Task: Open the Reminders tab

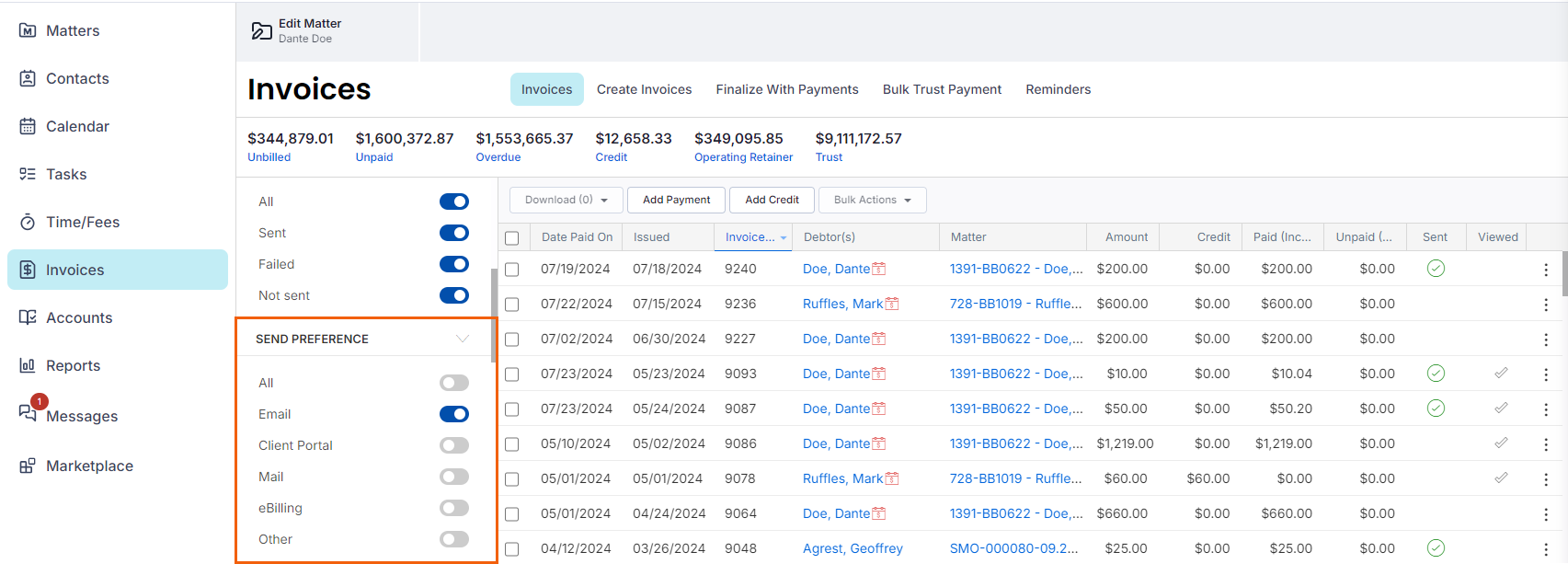Action: click(x=1059, y=89)
